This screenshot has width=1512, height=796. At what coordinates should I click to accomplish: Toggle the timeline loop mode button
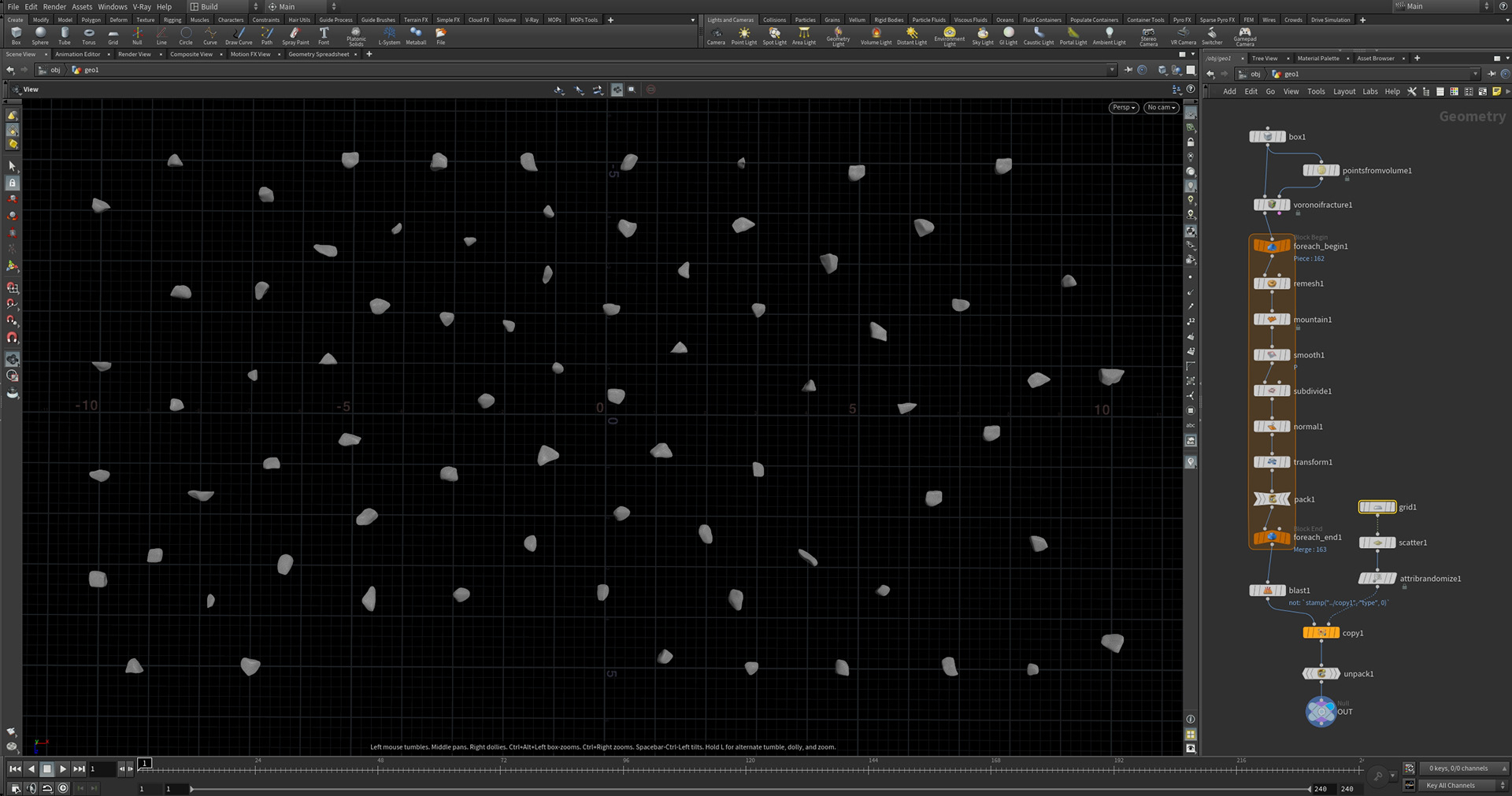(47, 787)
